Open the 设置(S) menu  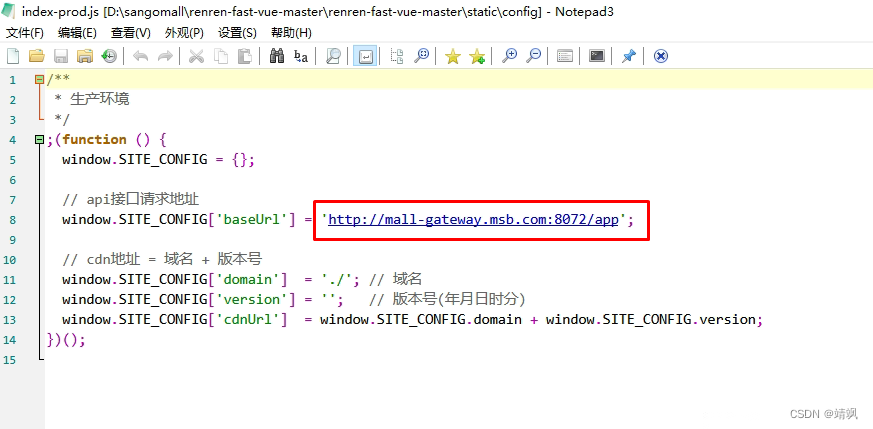pyautogui.click(x=237, y=32)
